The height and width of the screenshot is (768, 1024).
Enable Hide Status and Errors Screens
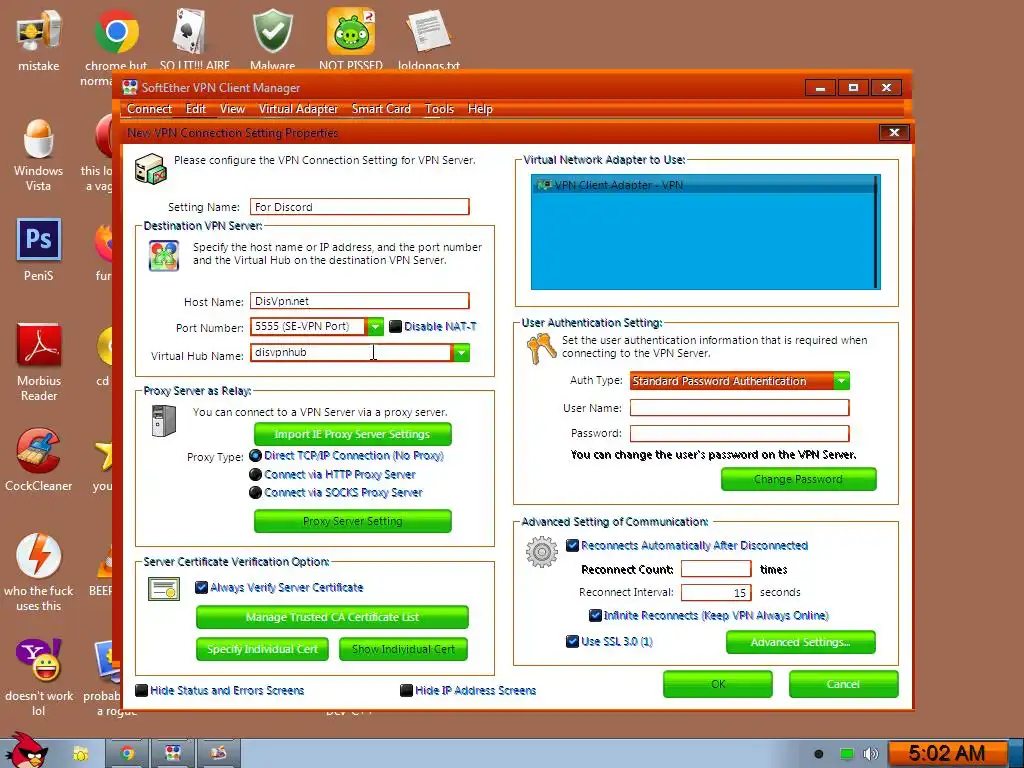(x=141, y=690)
